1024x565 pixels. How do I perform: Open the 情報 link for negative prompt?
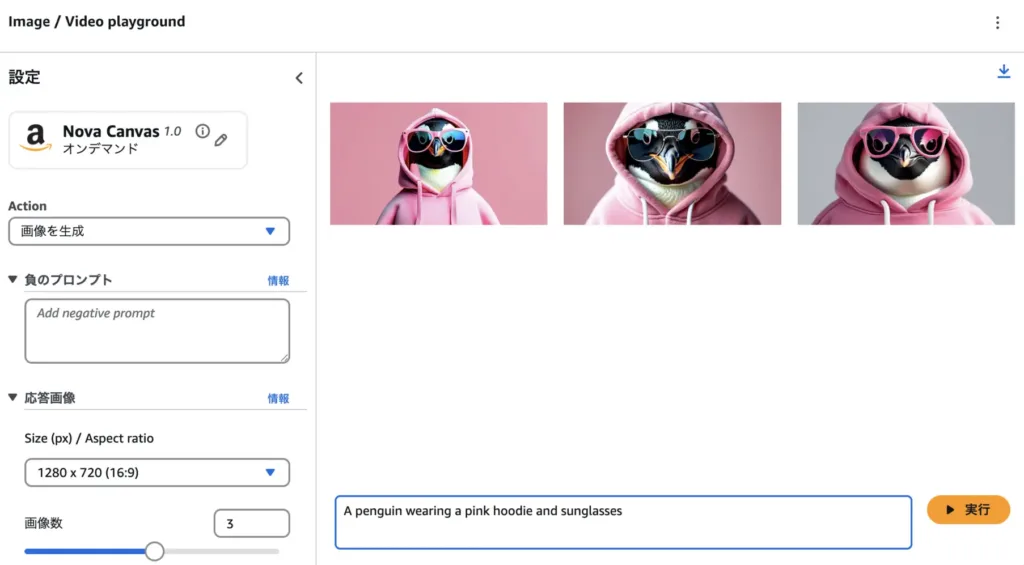[x=278, y=280]
